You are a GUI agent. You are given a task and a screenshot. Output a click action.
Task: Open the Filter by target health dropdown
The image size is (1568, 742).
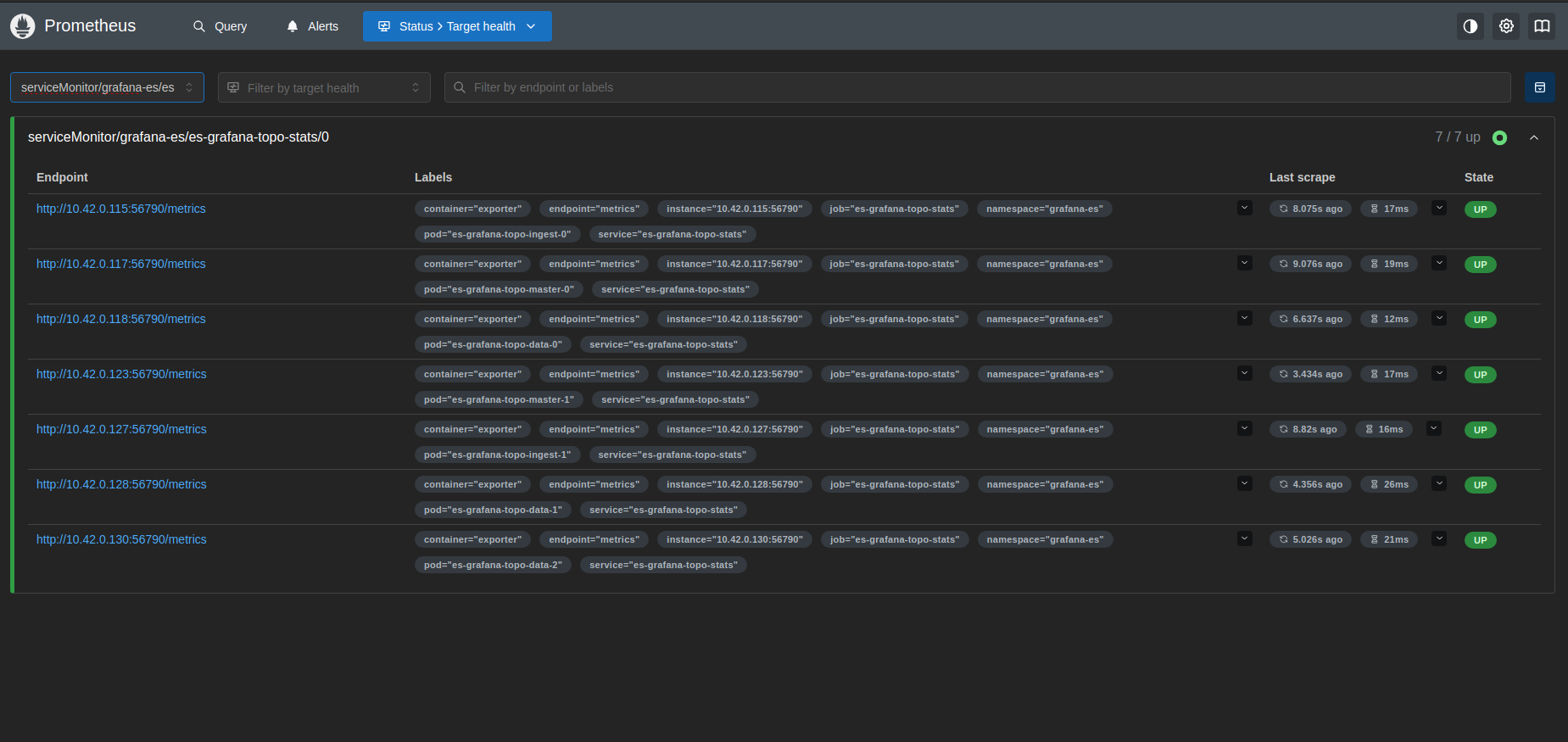324,87
